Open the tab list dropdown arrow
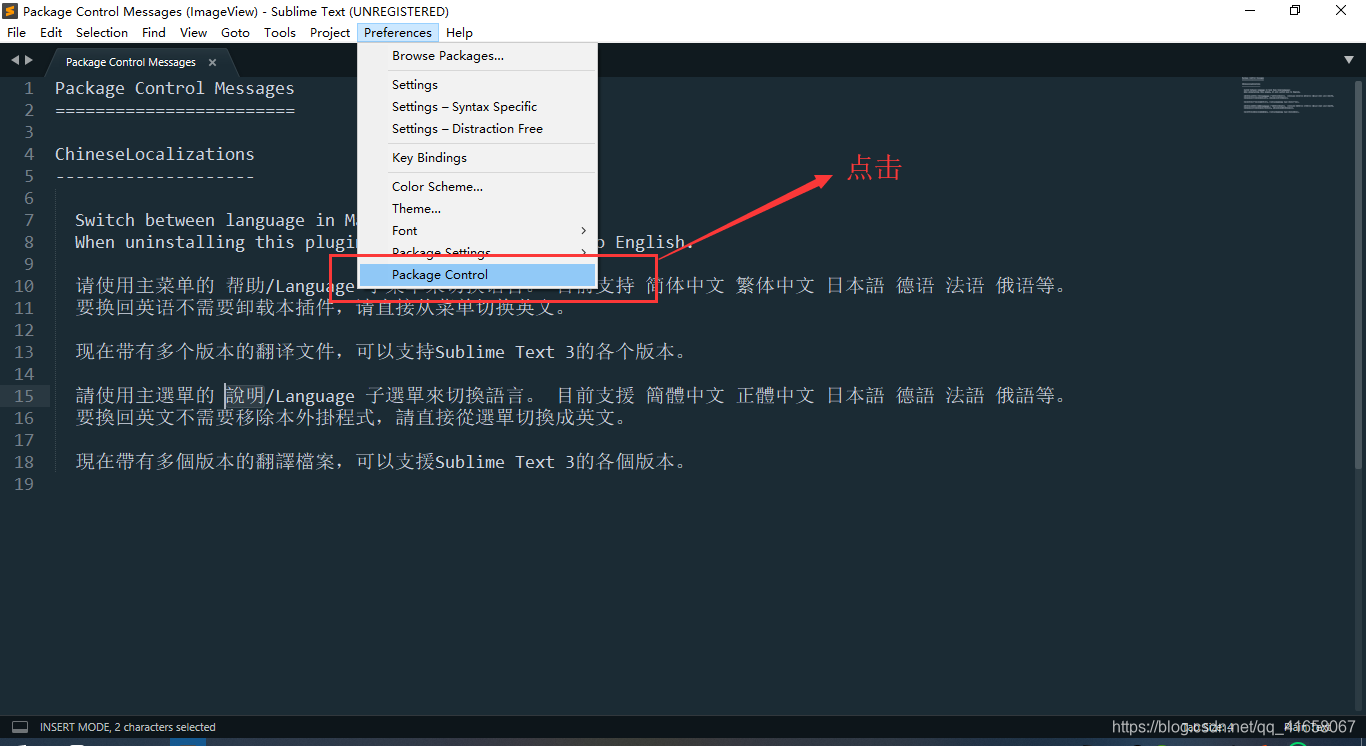Viewport: 1366px width, 746px height. pyautogui.click(x=1349, y=60)
